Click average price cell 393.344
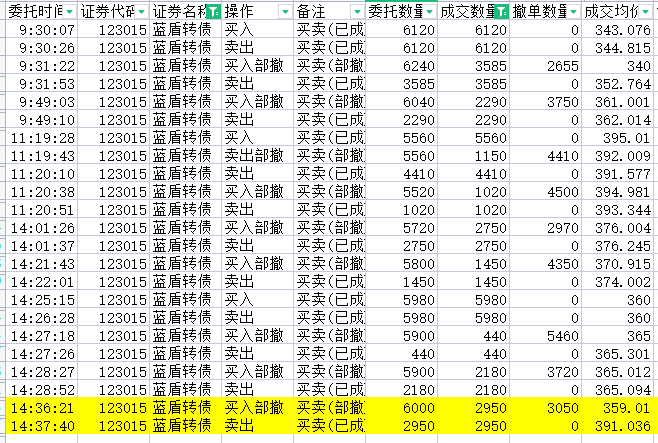Image resolution: width=658 pixels, height=443 pixels. [x=619, y=210]
